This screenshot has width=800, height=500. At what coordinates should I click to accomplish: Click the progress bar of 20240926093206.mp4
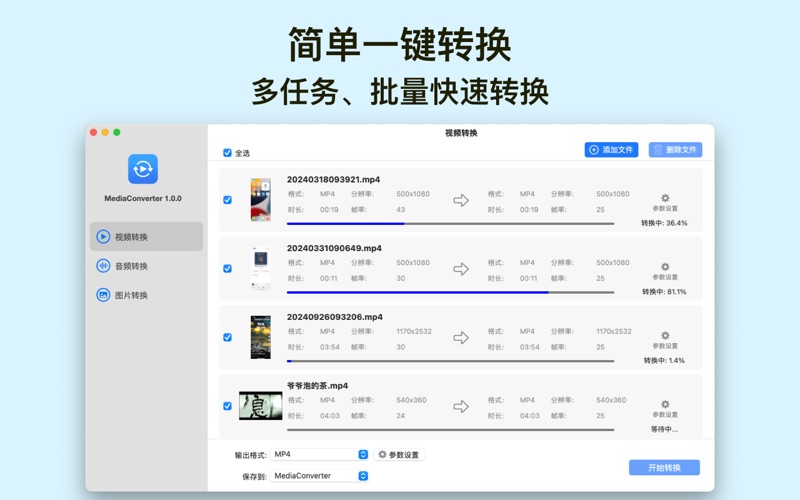451,361
